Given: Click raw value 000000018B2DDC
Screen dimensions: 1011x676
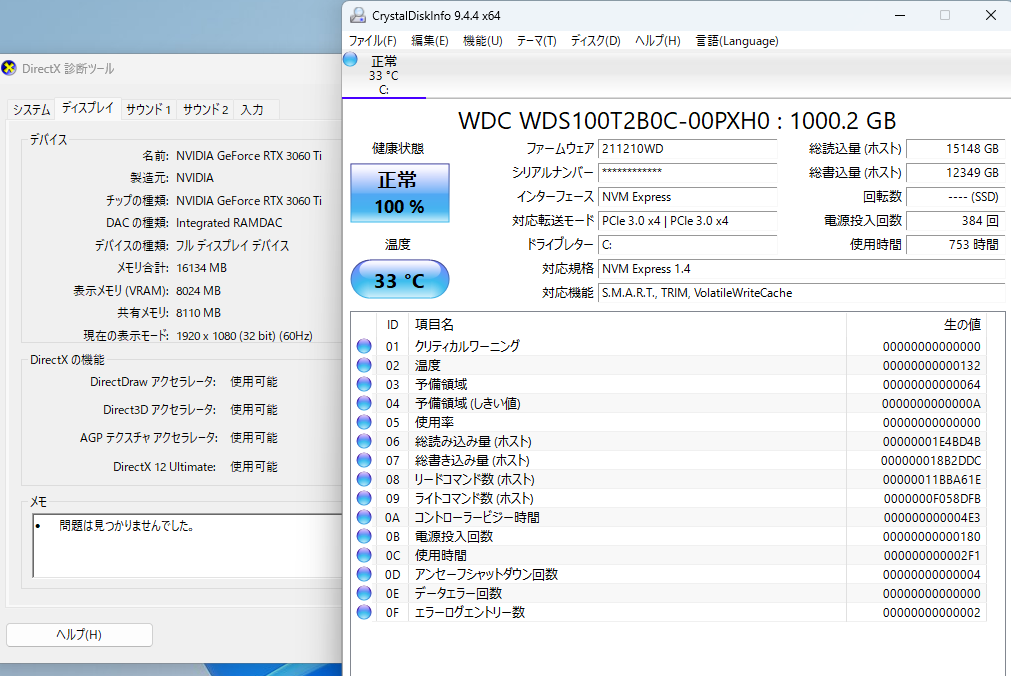Looking at the screenshot, I should (931, 461).
